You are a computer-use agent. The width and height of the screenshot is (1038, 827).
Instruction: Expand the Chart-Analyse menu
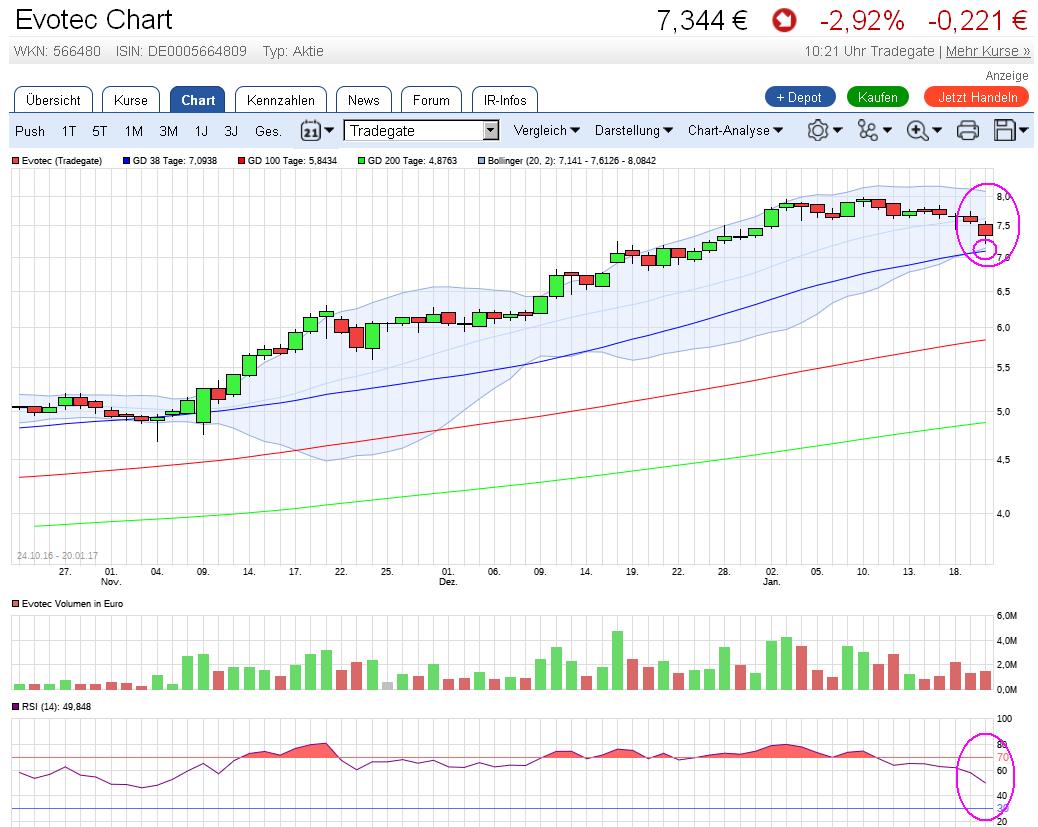pos(735,130)
